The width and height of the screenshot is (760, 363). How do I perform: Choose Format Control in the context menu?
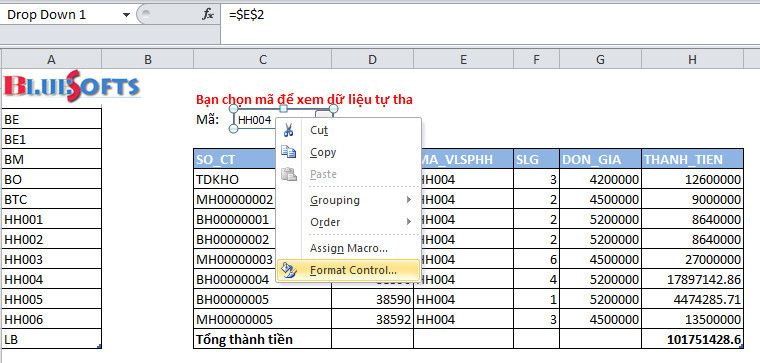coord(348,270)
